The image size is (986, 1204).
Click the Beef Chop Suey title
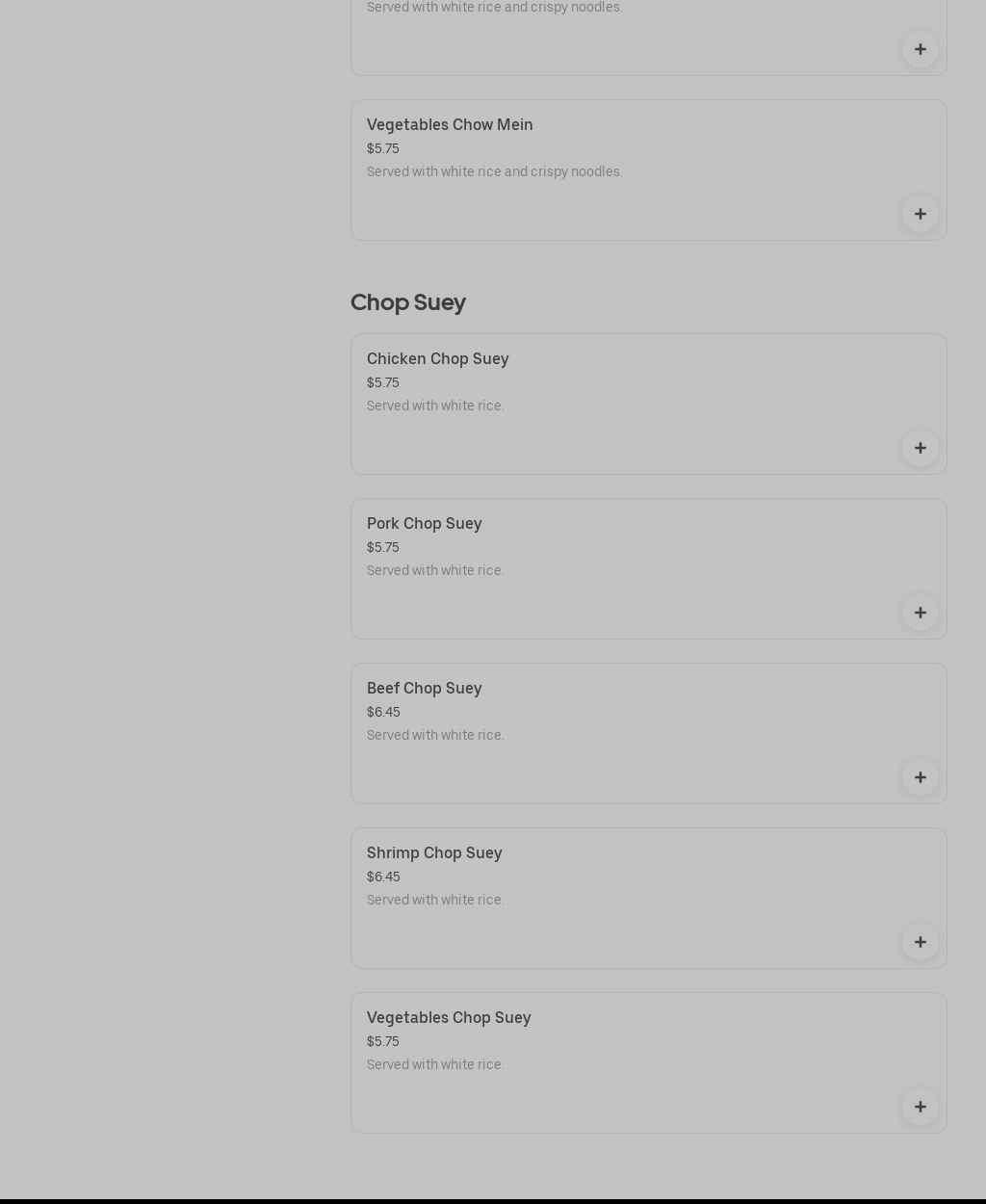(x=424, y=688)
